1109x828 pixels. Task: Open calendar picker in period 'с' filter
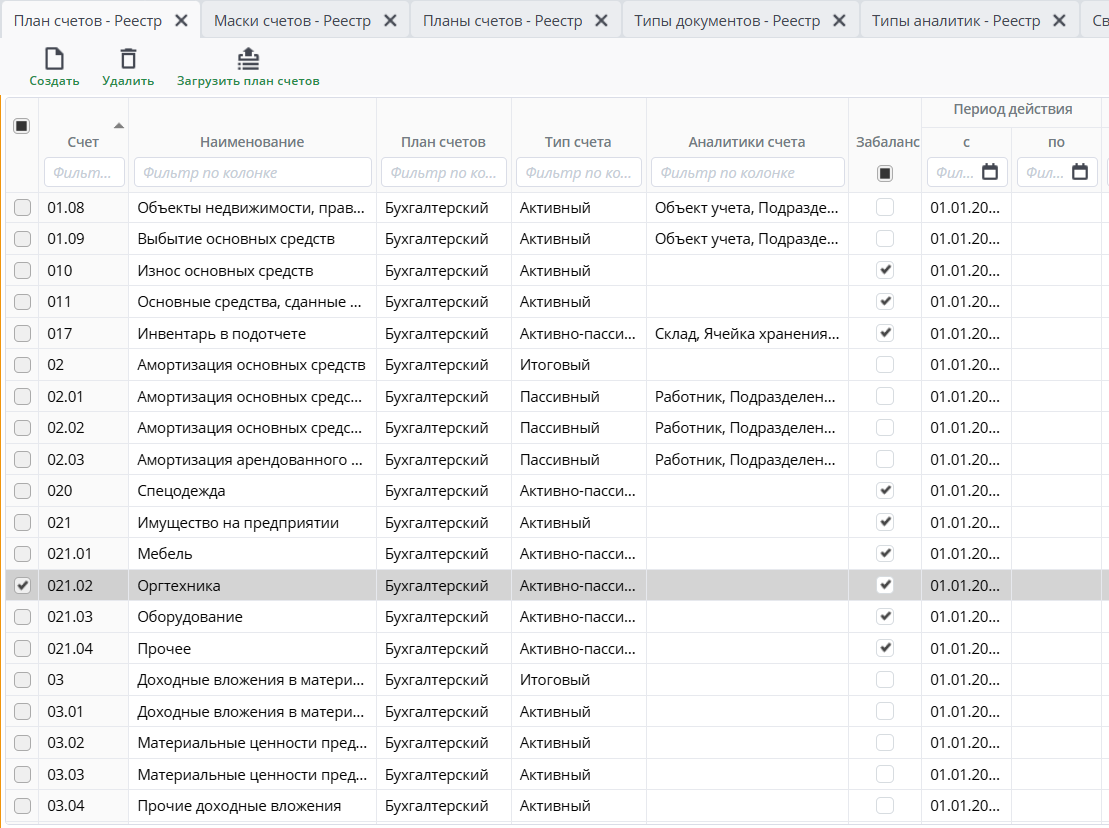click(990, 172)
